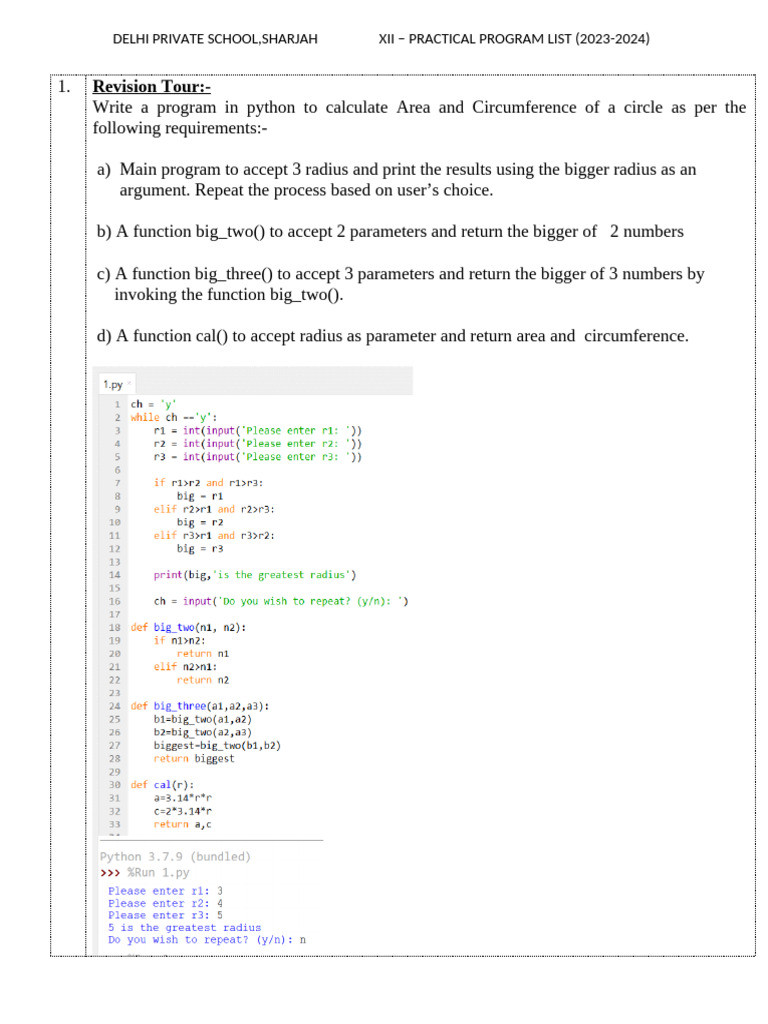
Task: Click code line 'return n1'
Action: (x=203, y=653)
